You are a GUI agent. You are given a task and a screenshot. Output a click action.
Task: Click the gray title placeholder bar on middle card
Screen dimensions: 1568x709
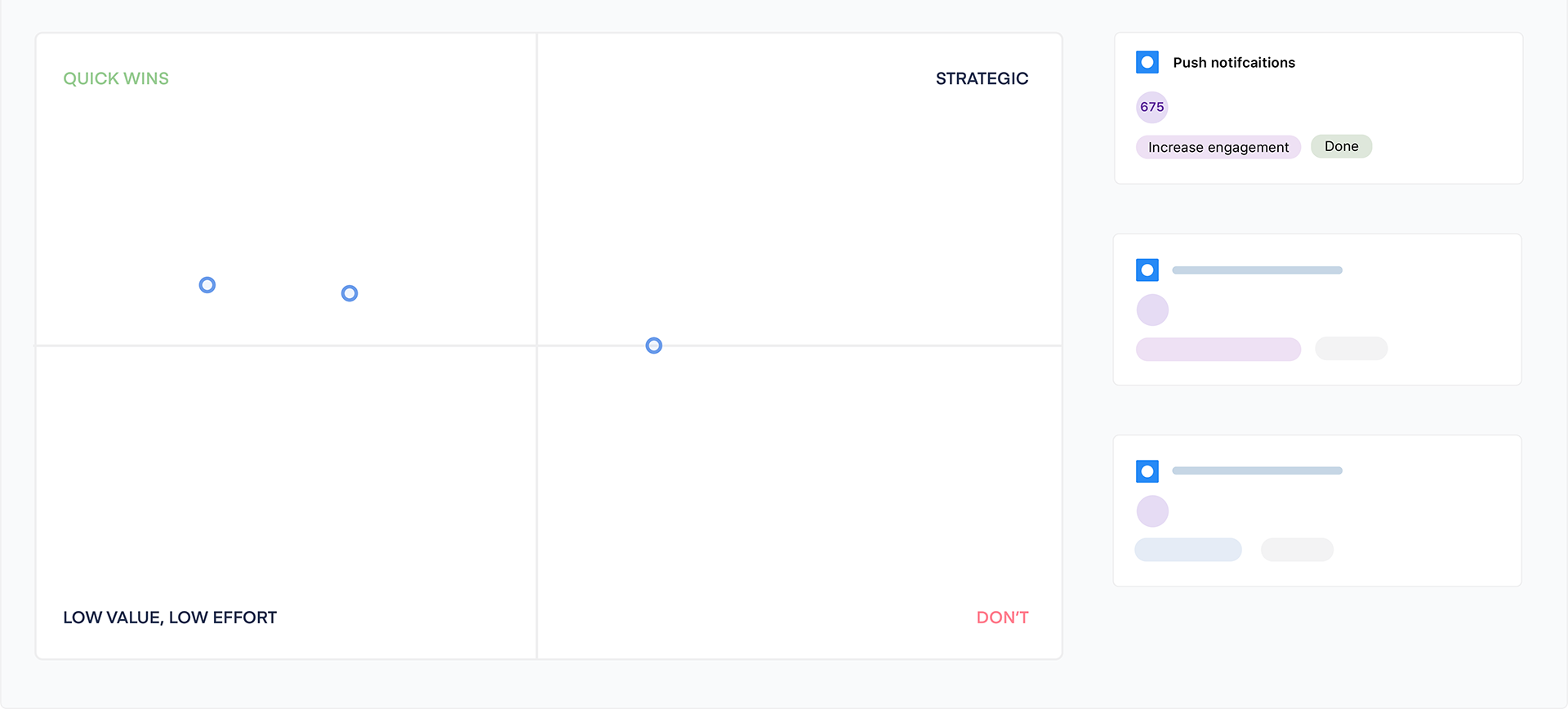1257,270
